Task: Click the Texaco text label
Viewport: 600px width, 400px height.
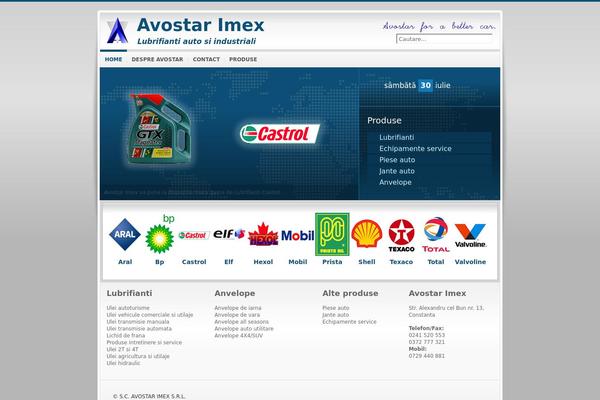Action: tap(401, 262)
